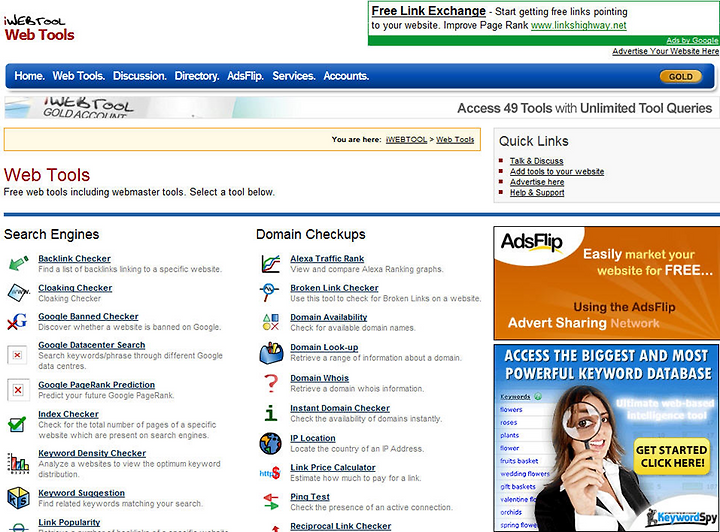720x532 pixels.
Task: Open the Domain Look-up link
Action: coord(324,347)
